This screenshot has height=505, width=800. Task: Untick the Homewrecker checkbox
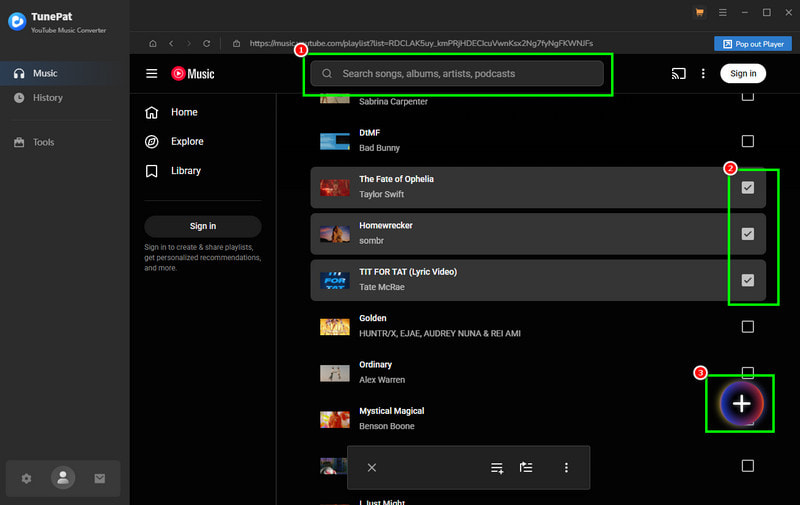tap(747, 234)
